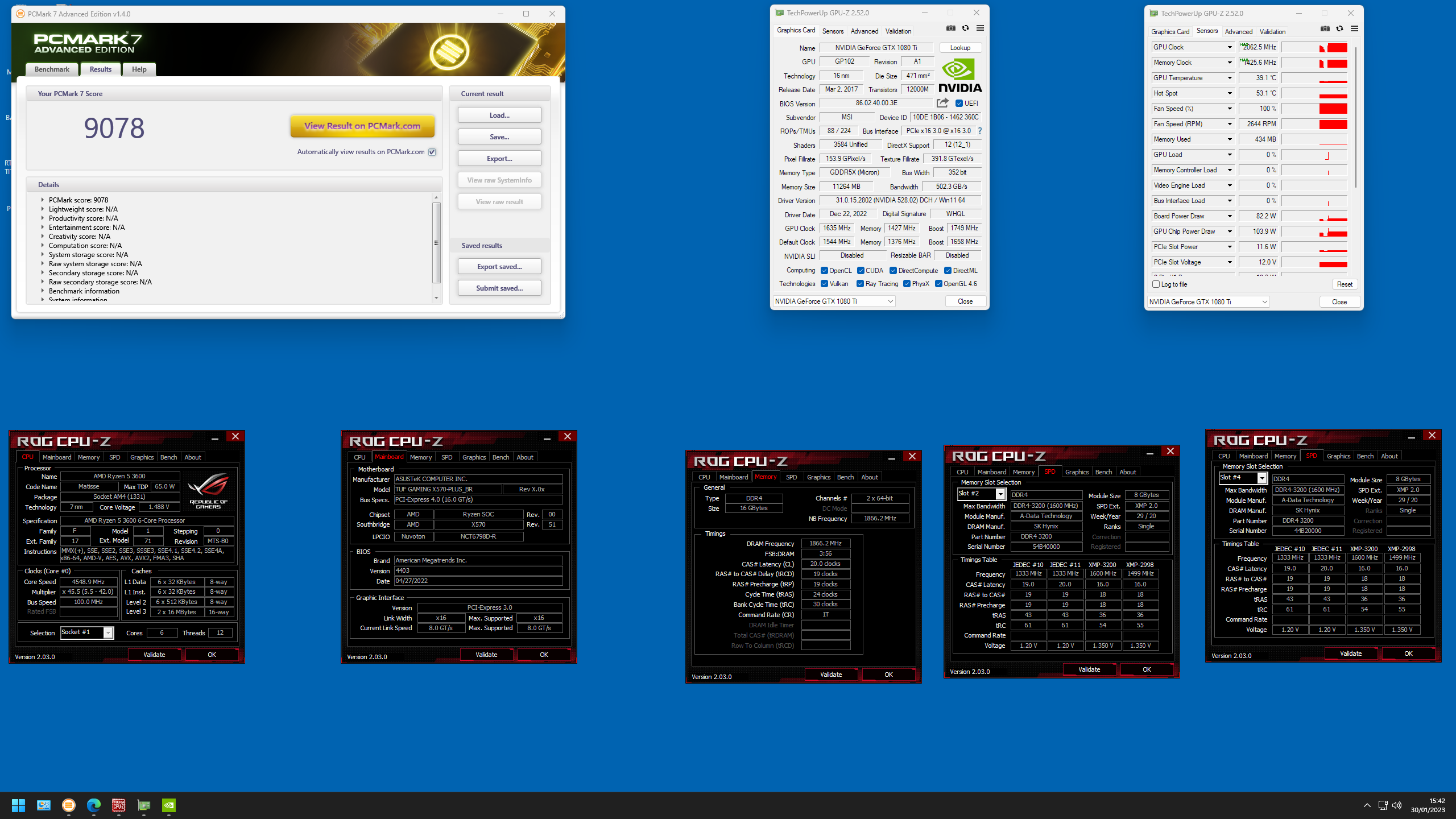Click the Lookup button in GPU-Z
Viewport: 1456px width, 819px height.
[960, 48]
